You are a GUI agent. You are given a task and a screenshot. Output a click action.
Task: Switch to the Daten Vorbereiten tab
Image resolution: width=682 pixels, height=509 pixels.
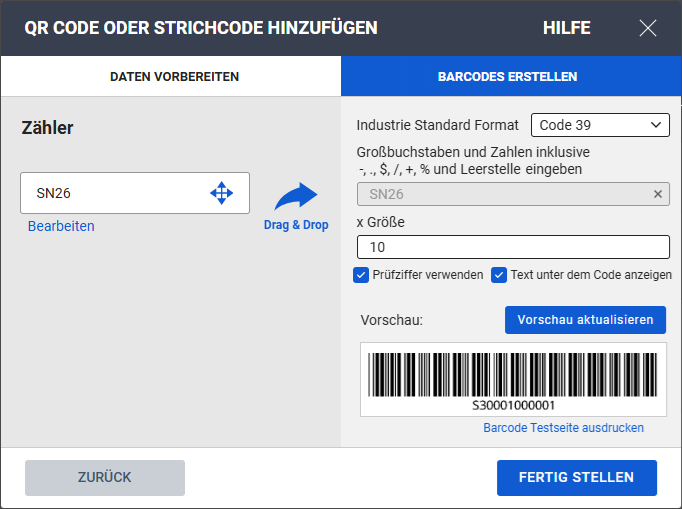[171, 76]
